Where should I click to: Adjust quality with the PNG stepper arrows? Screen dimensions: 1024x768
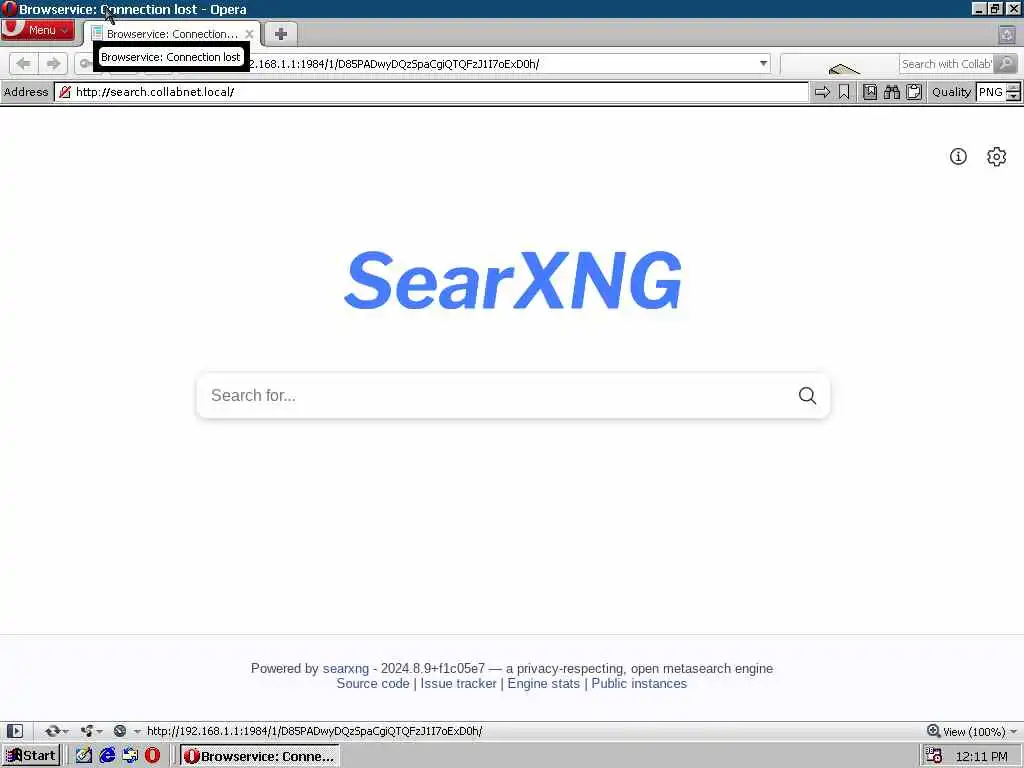tap(1013, 92)
